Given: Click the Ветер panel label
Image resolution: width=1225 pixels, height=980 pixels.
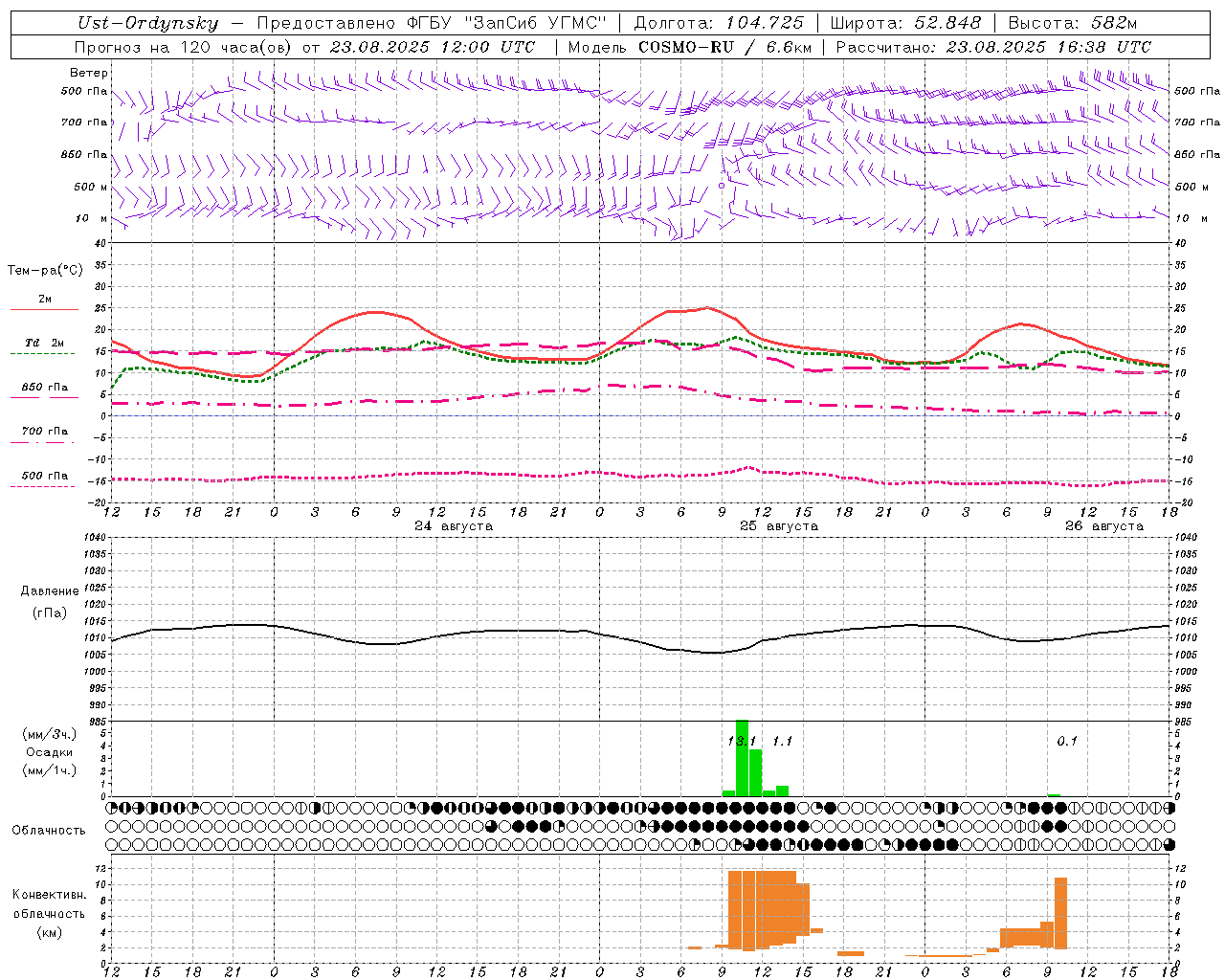Looking at the screenshot, I should click(89, 73).
